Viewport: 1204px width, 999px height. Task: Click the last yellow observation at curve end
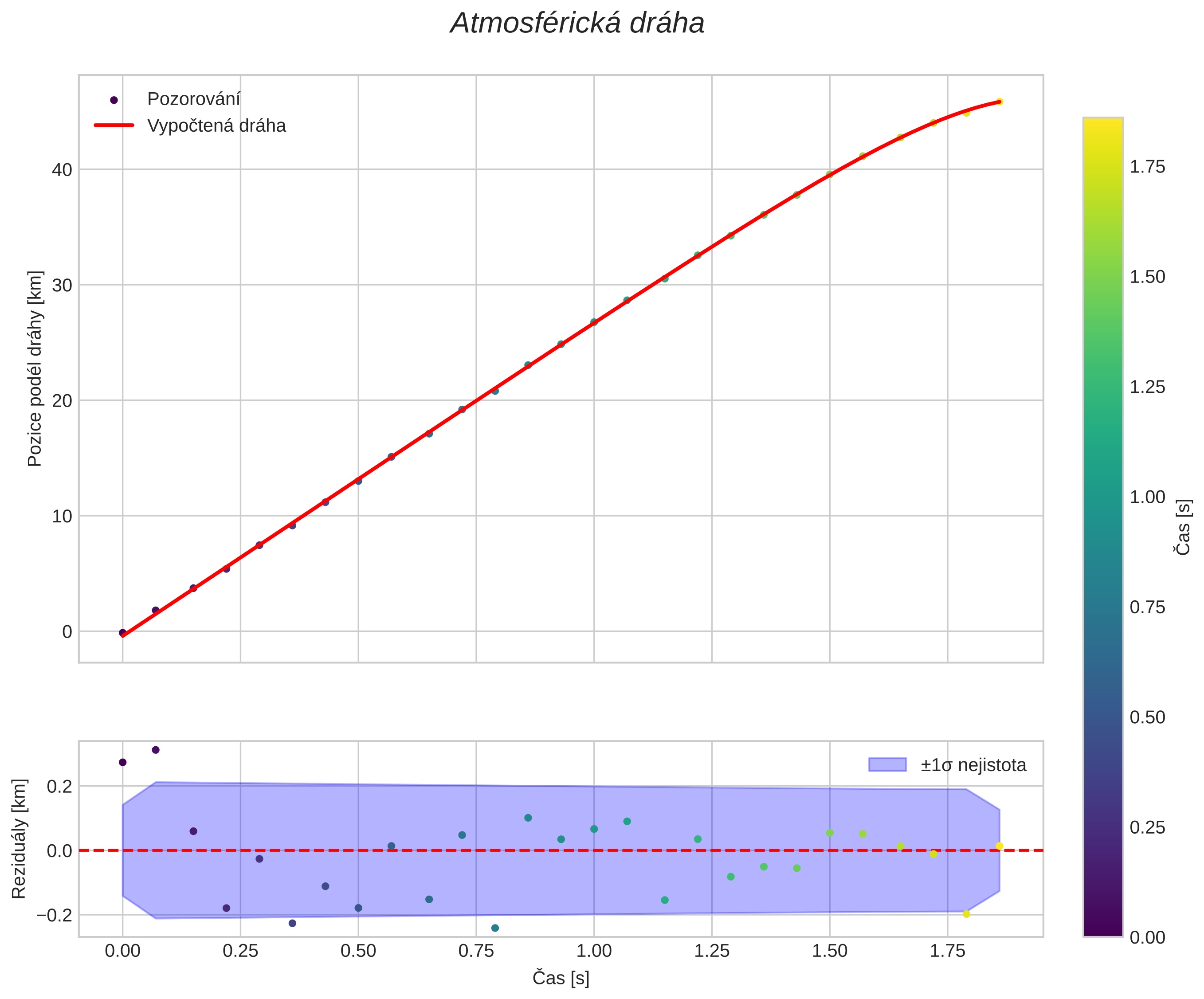[999, 102]
